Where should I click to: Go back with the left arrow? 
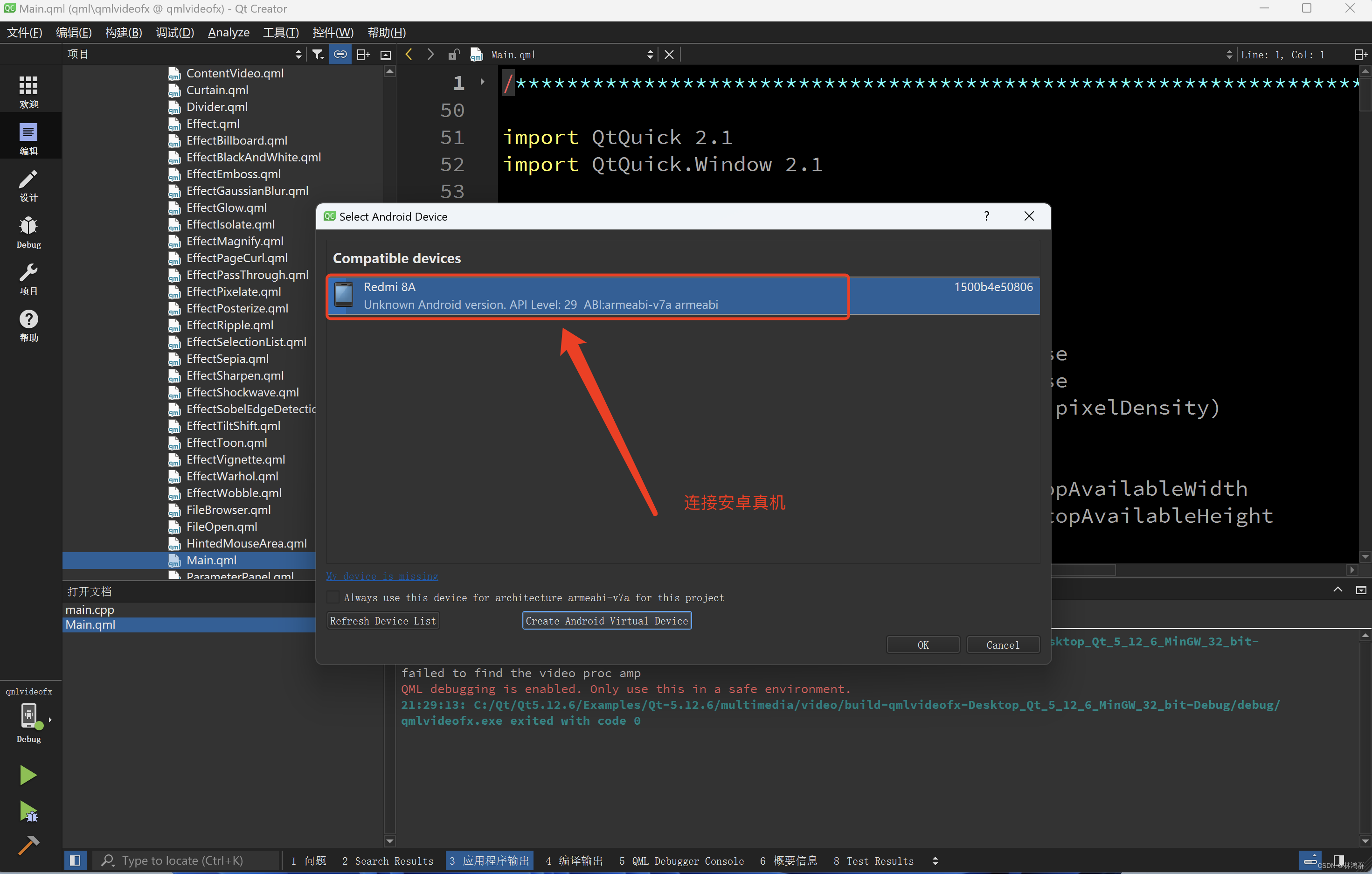tap(409, 54)
